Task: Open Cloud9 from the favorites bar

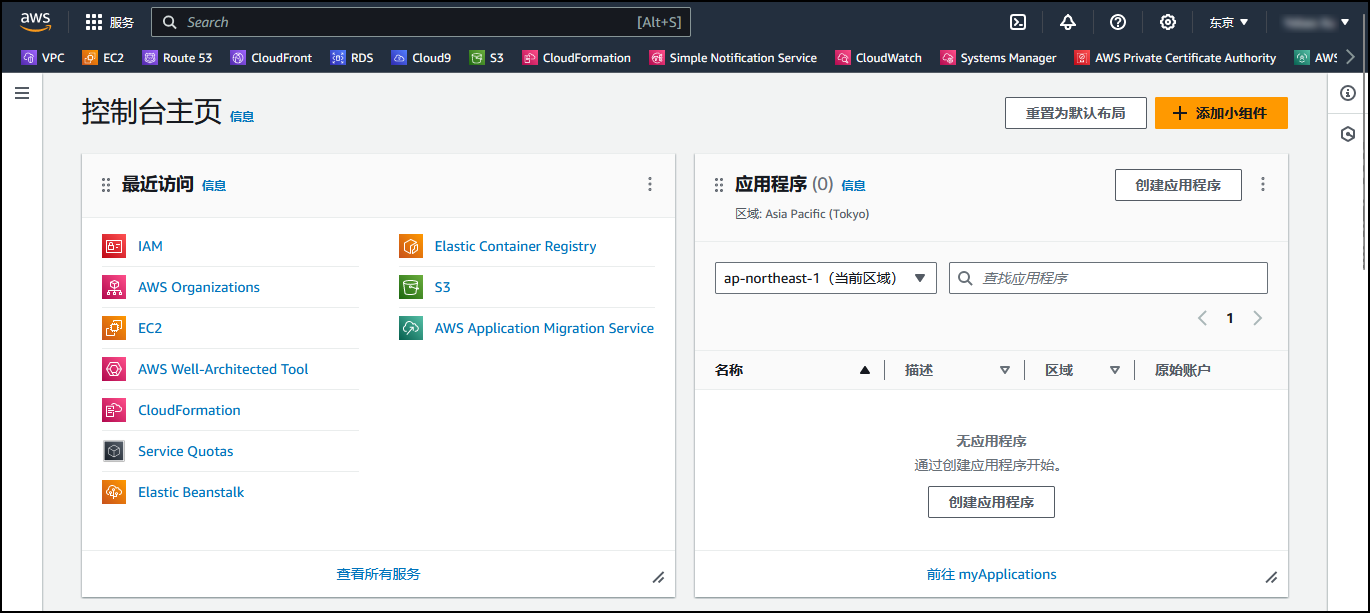Action: click(421, 58)
